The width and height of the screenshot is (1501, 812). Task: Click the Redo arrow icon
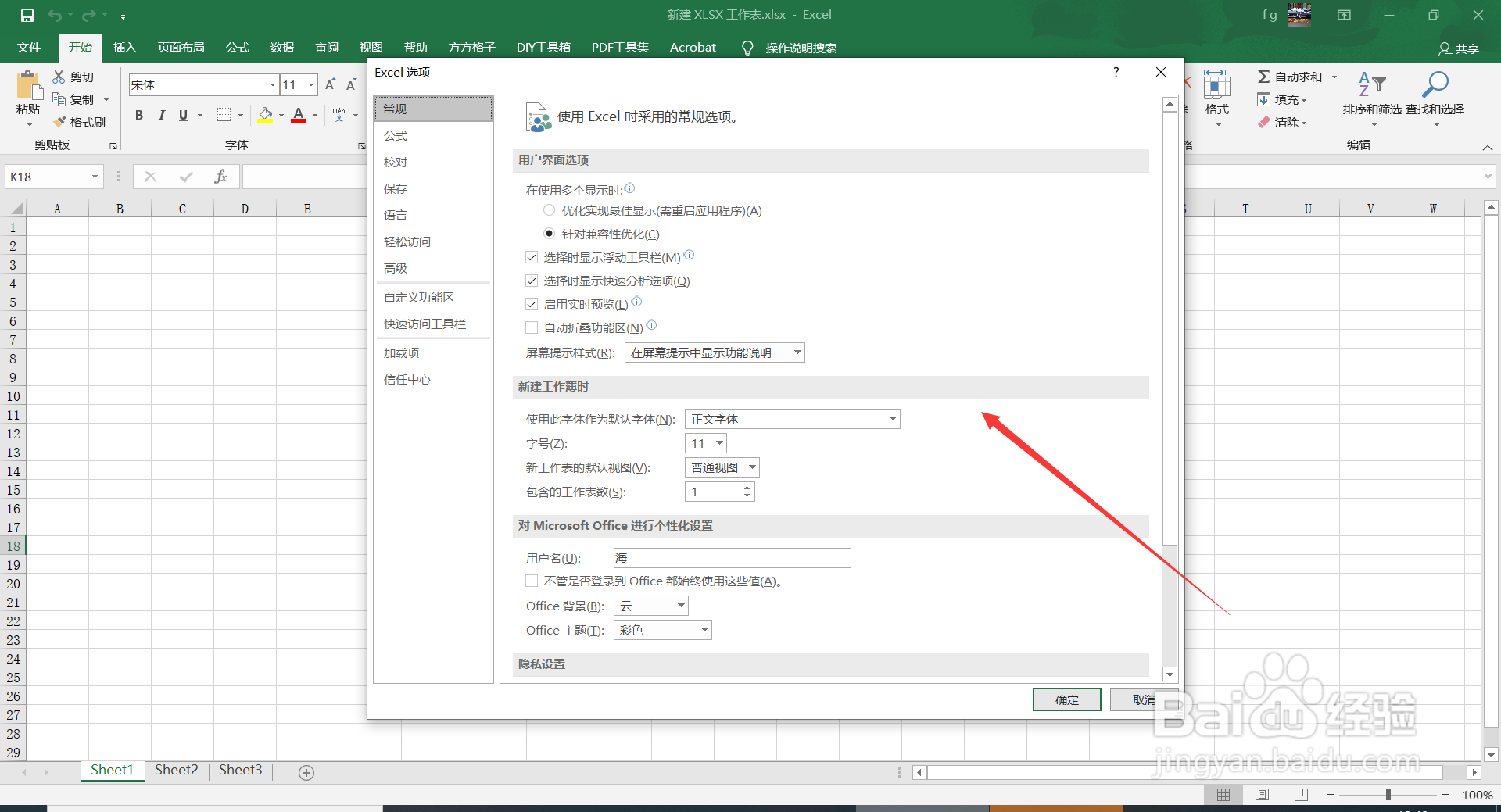coord(88,15)
